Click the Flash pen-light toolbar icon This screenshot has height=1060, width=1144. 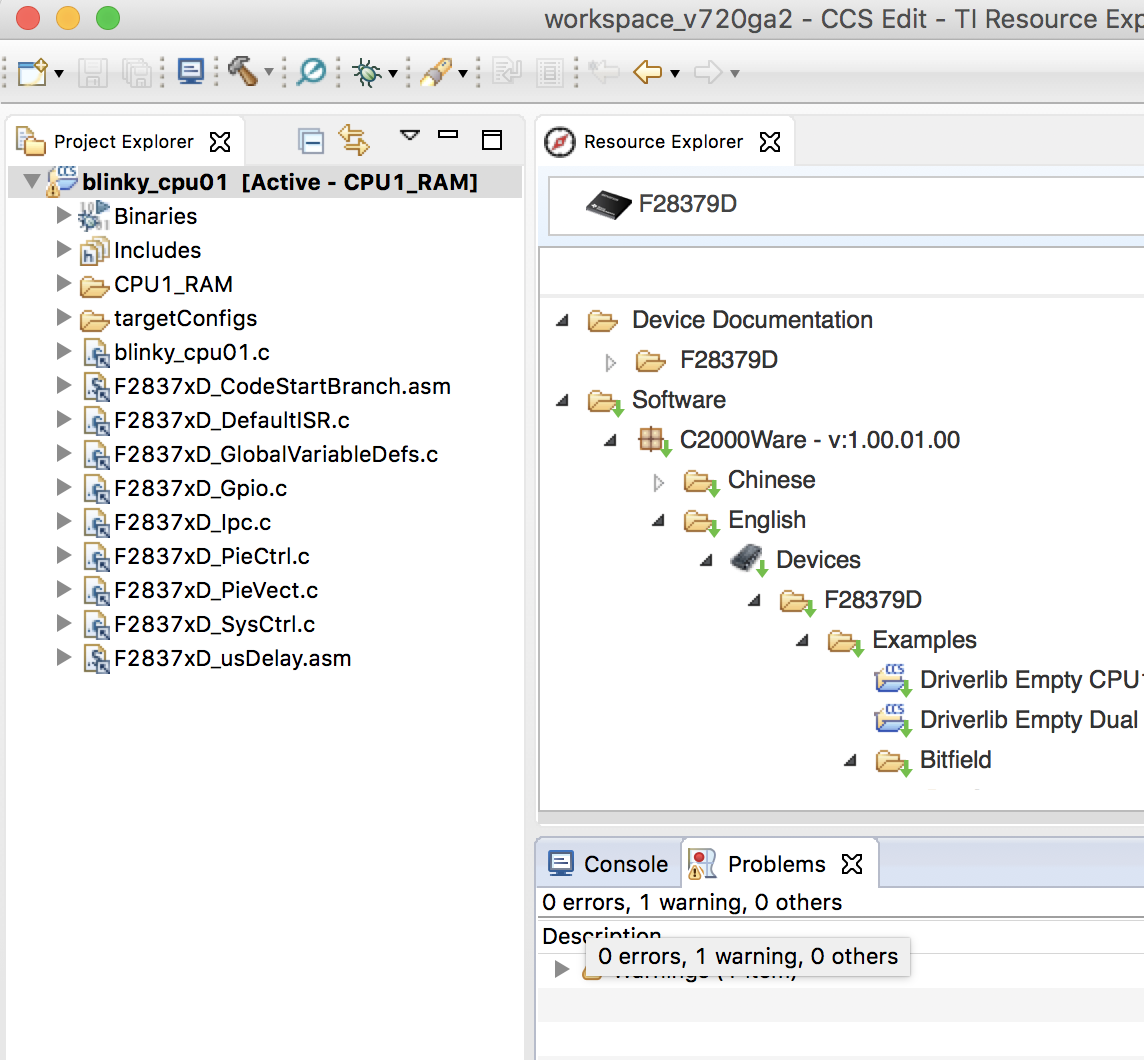(x=436, y=71)
